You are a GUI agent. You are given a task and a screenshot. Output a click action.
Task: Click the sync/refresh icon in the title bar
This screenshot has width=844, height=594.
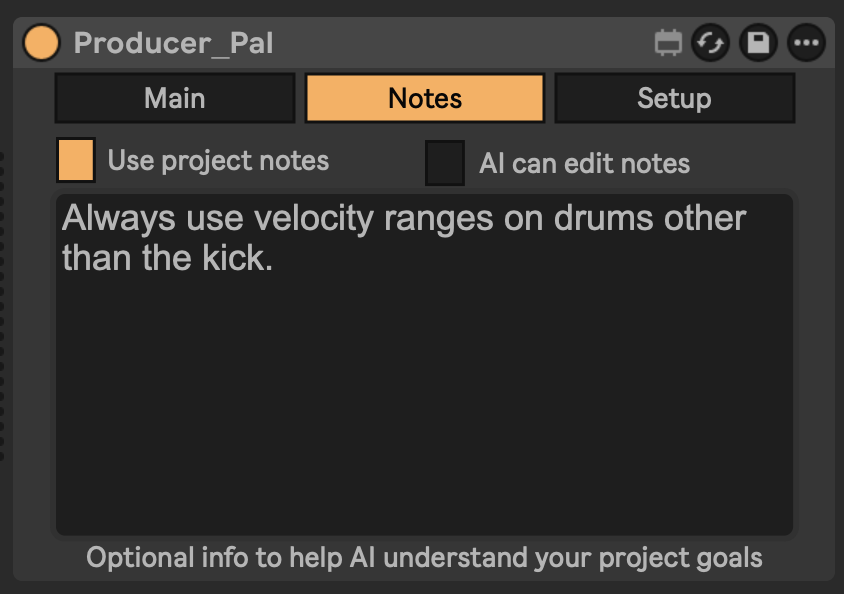click(711, 43)
